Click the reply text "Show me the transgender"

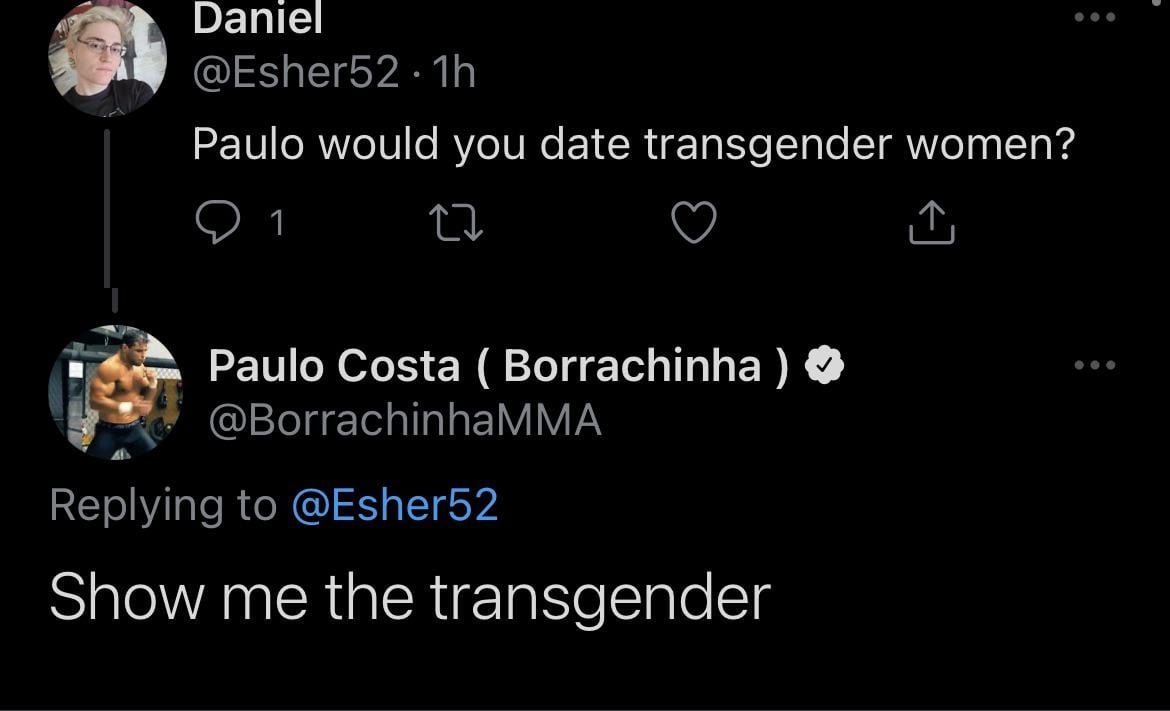(410, 598)
